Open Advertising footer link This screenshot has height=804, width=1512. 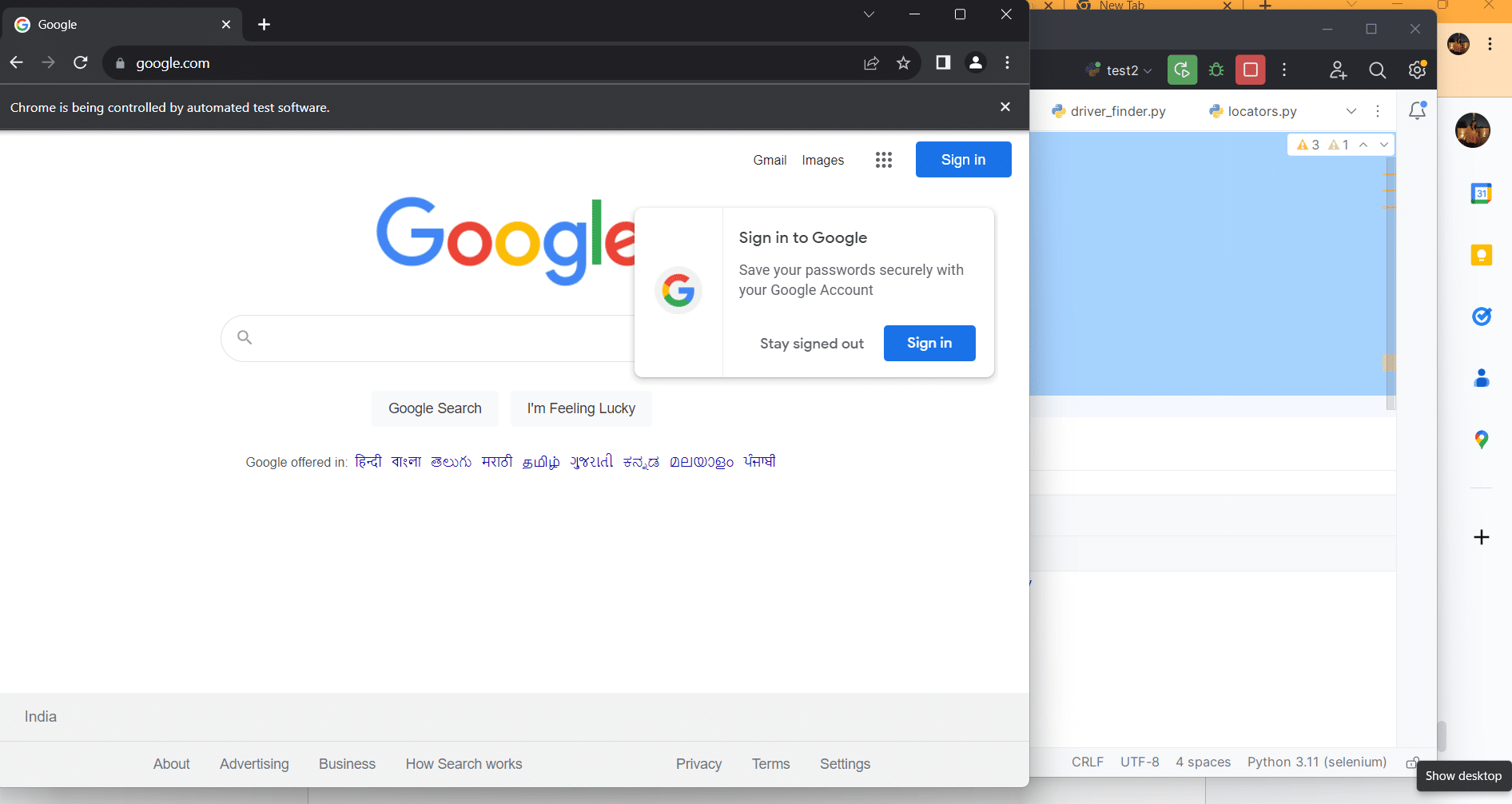254,764
